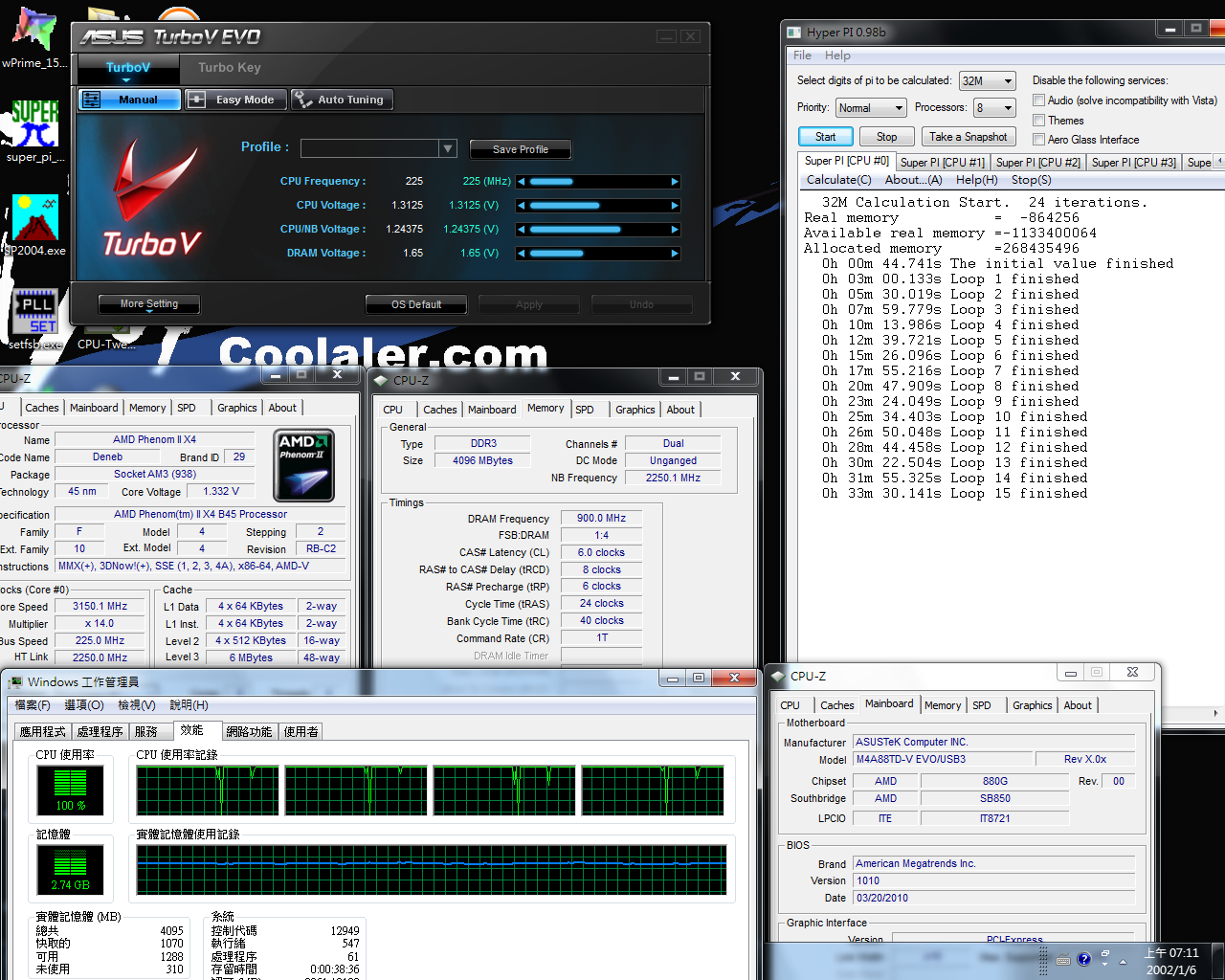
Task: Select Manual mode in TurboV EVO
Action: [x=129, y=100]
